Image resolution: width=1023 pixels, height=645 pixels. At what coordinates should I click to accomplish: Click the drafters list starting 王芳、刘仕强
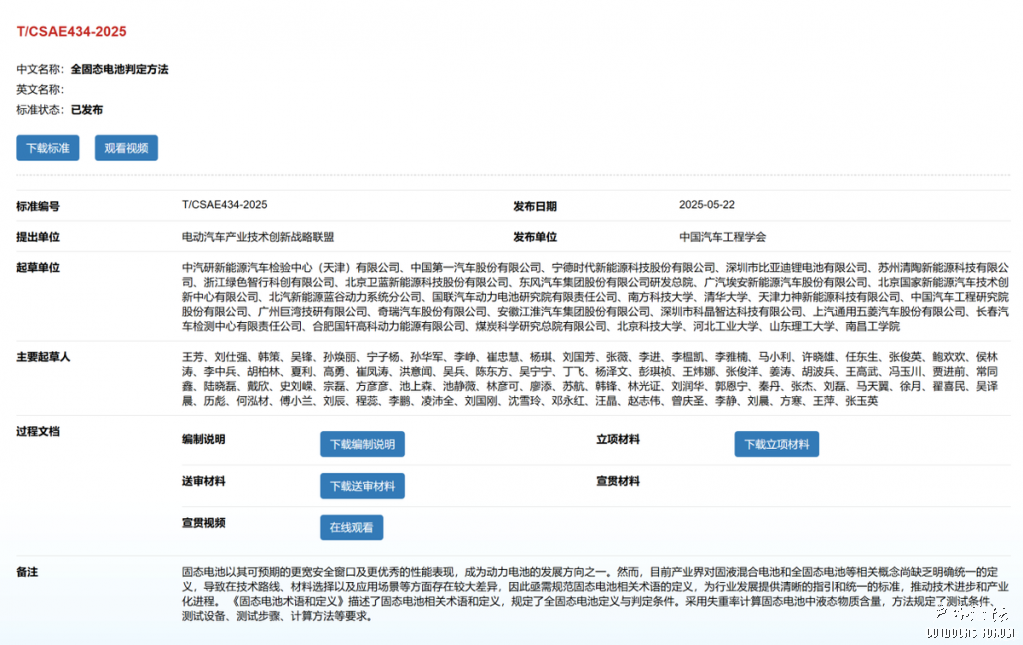pos(590,379)
